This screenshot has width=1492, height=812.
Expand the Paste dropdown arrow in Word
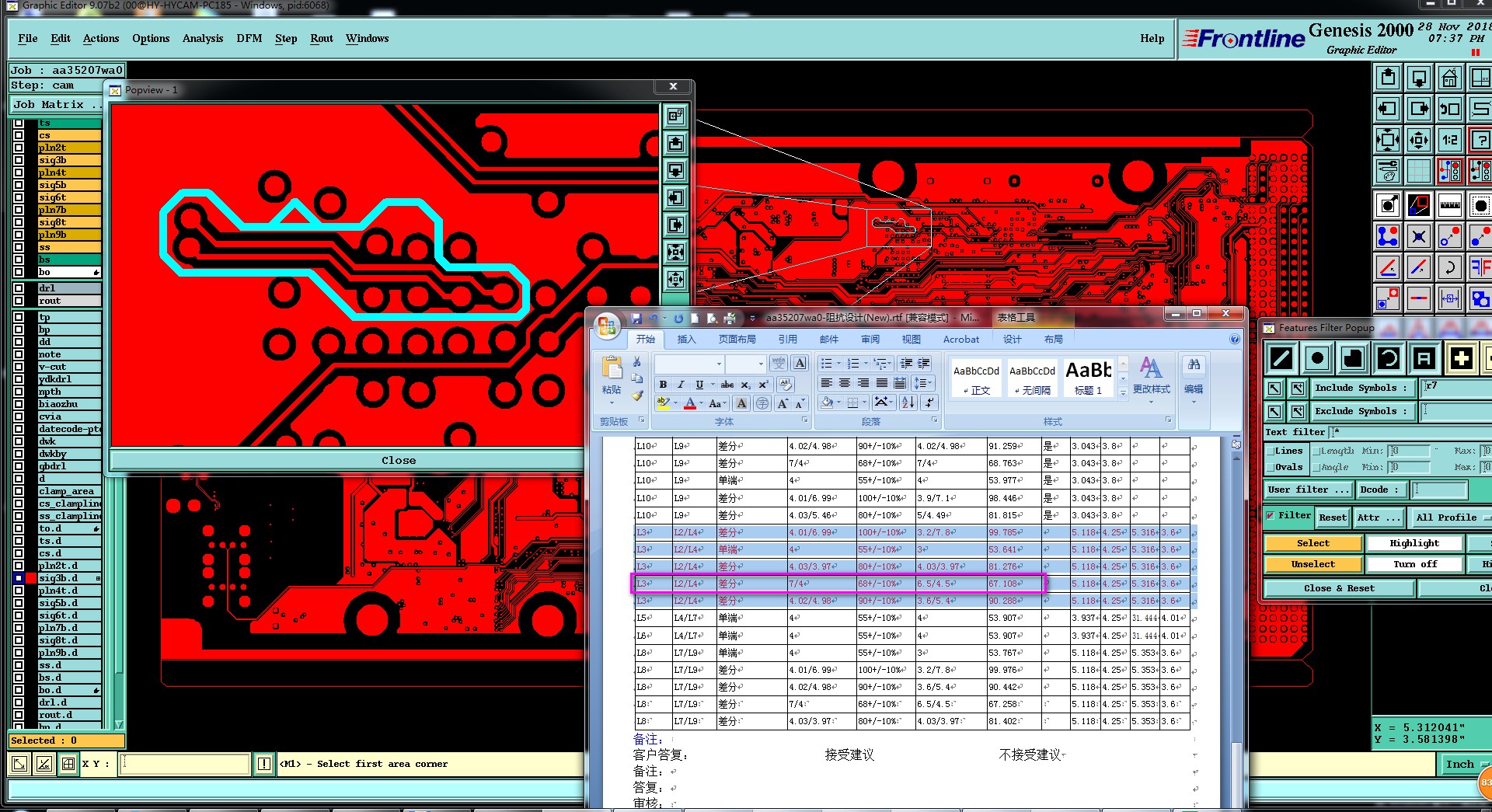612,403
